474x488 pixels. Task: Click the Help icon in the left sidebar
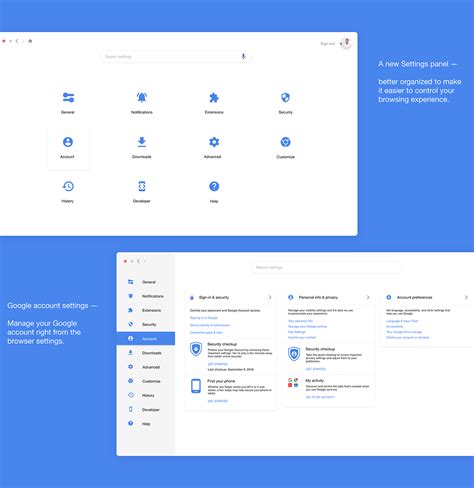coord(131,423)
